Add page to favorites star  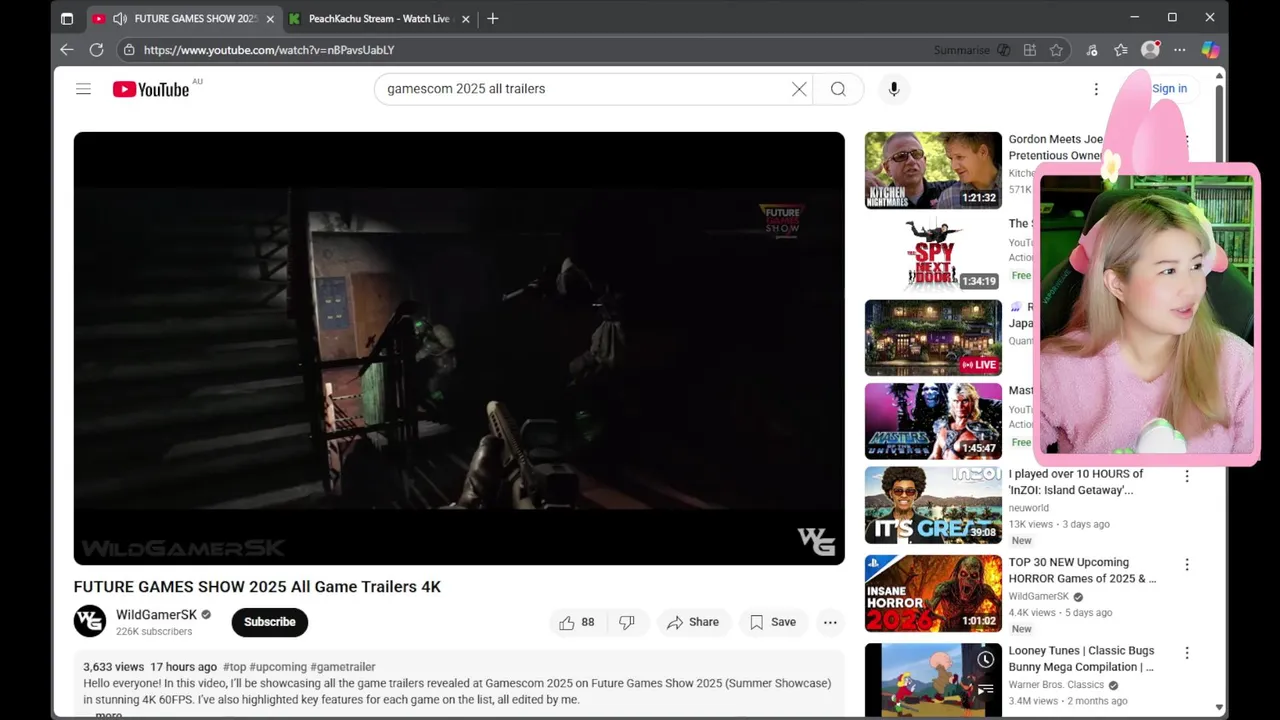coord(1056,50)
